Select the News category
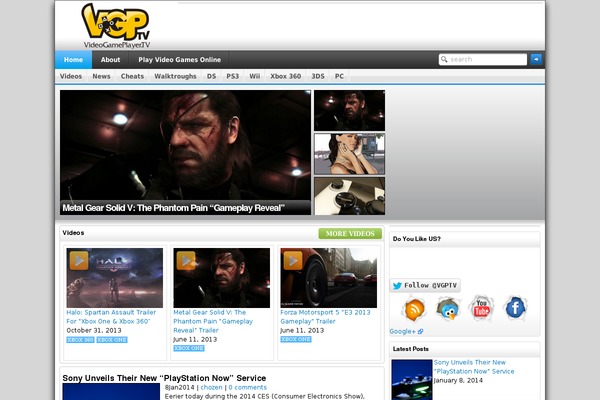 point(101,76)
